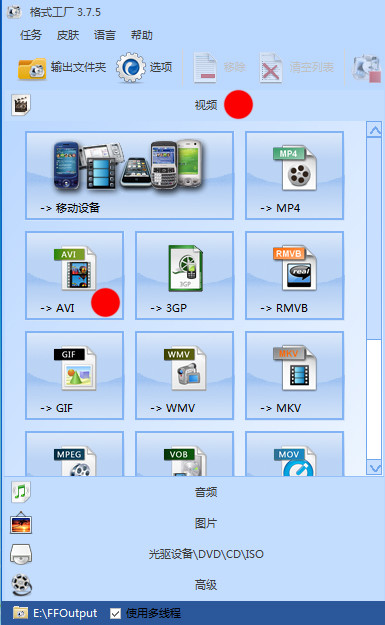
Task: Open the 任务 task menu
Action: pyautogui.click(x=31, y=35)
